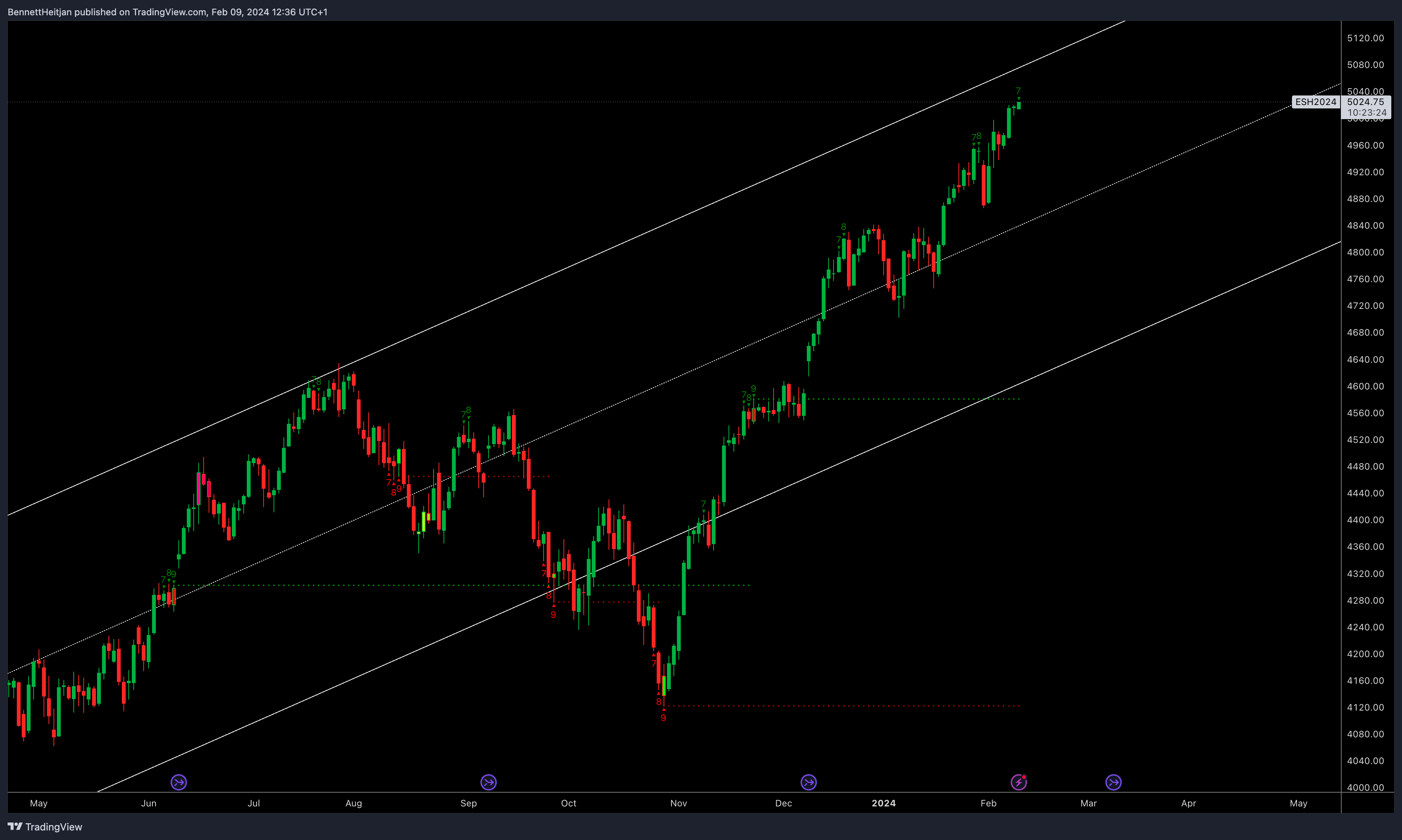The image size is (1402, 840).
Task: Click the December contract rollover icon
Action: click(x=809, y=782)
